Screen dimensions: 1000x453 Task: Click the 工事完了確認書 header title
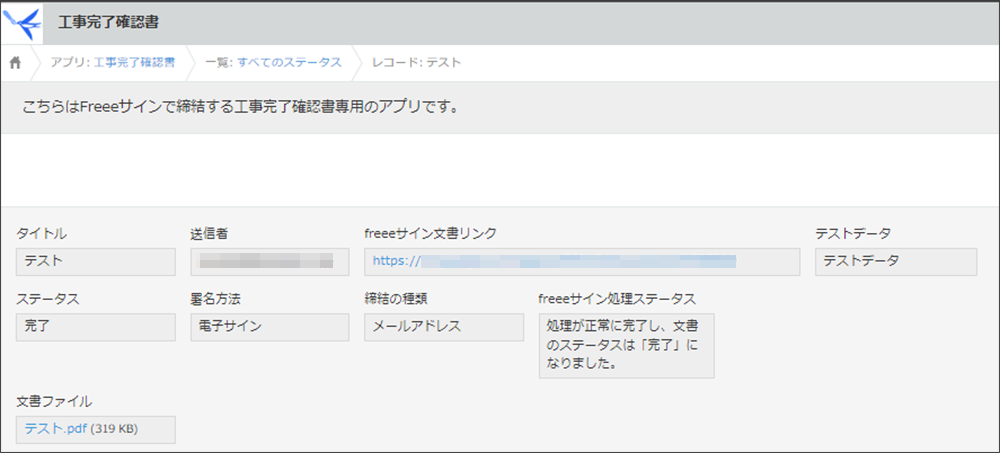pos(108,23)
